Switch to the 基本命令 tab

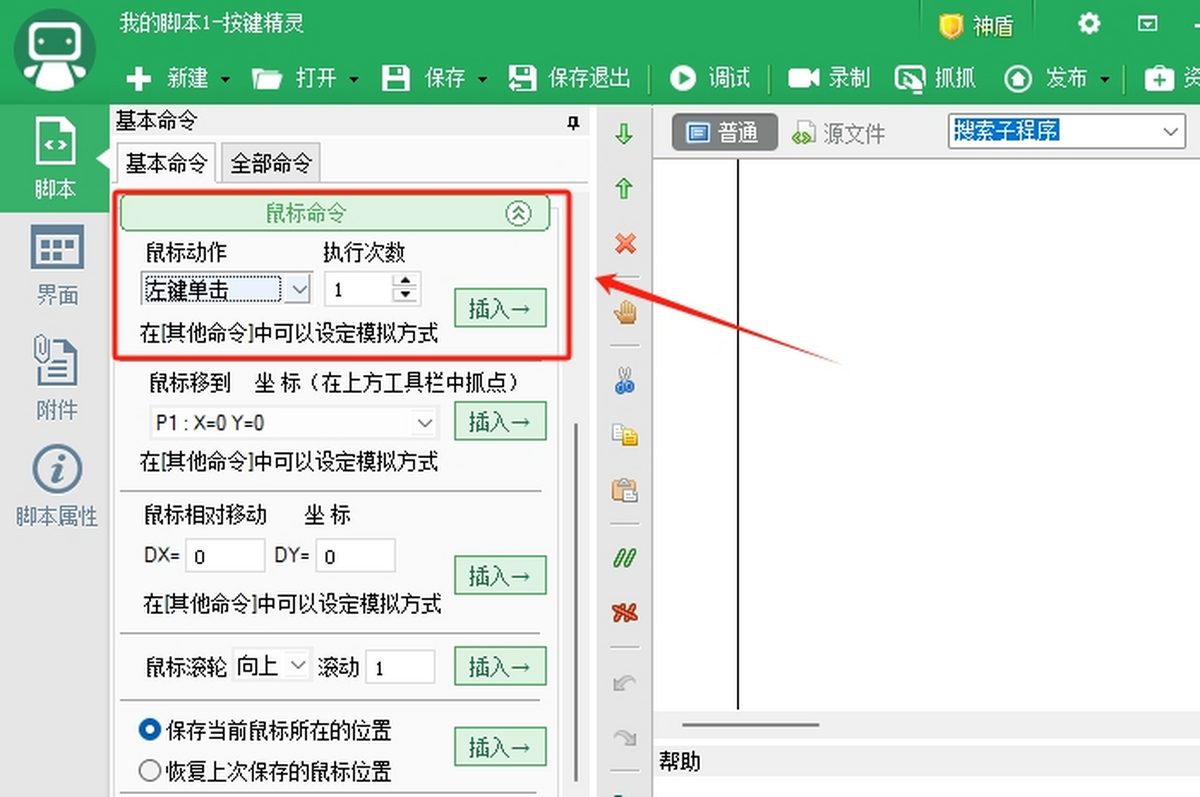(166, 162)
